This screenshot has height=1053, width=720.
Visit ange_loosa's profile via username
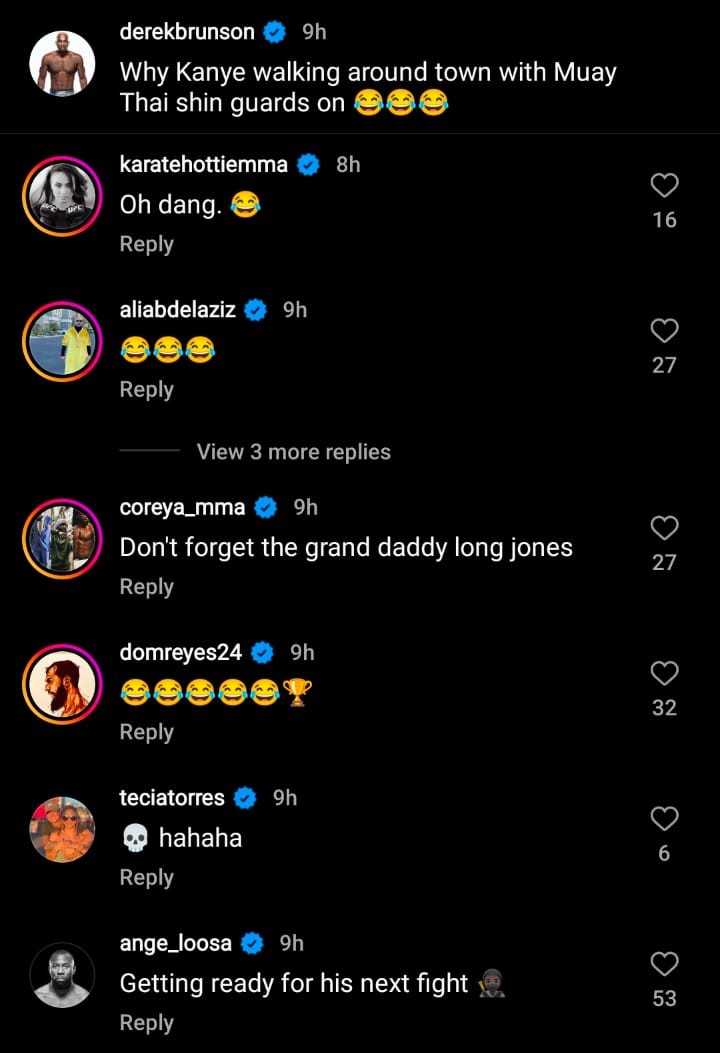(176, 943)
